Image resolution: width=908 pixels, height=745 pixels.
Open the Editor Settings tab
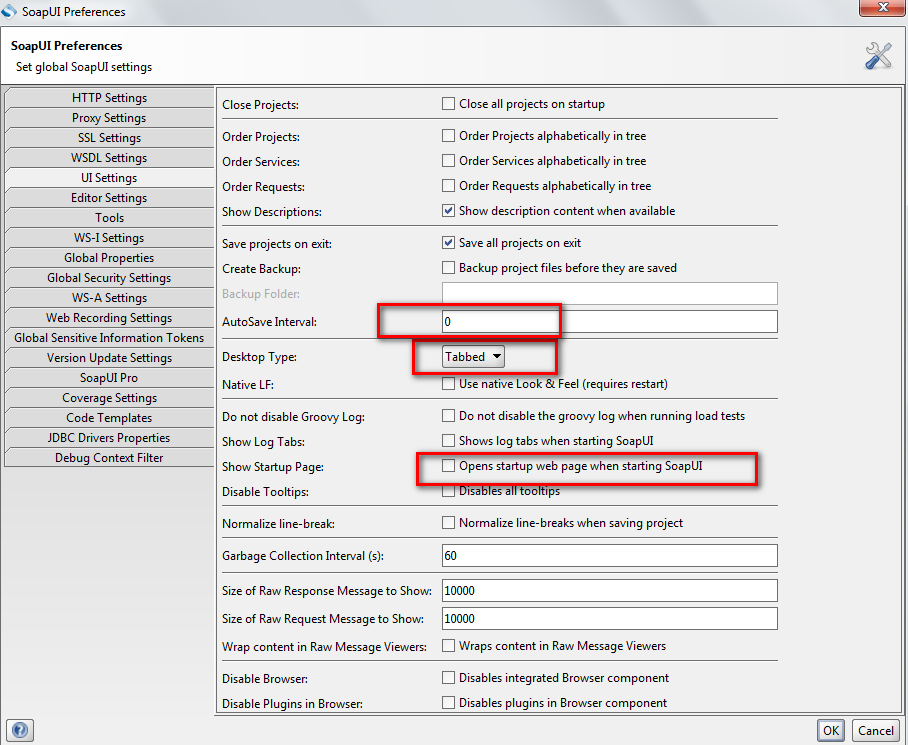pyautogui.click(x=109, y=197)
